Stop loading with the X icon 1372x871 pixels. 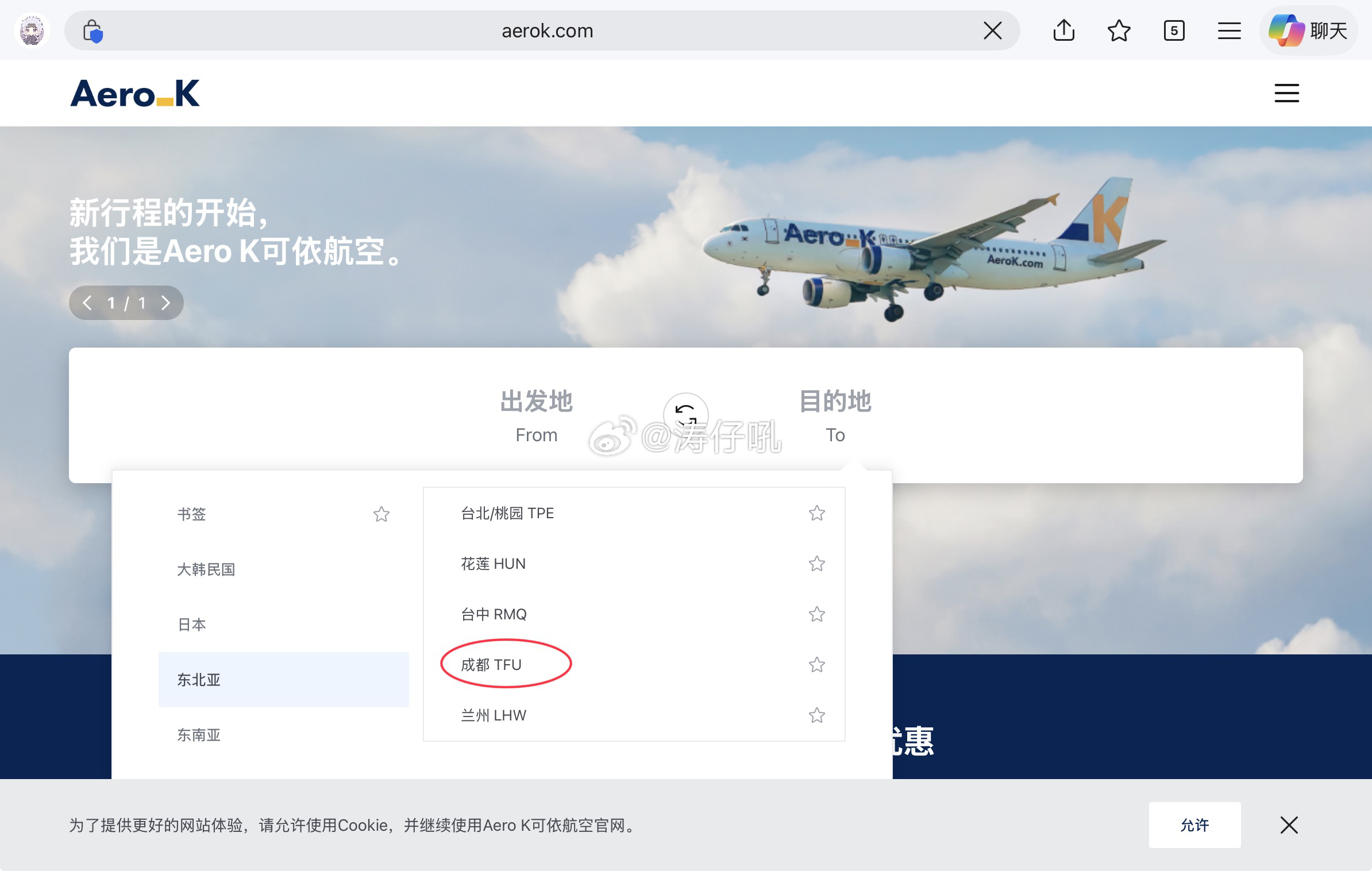(x=992, y=30)
